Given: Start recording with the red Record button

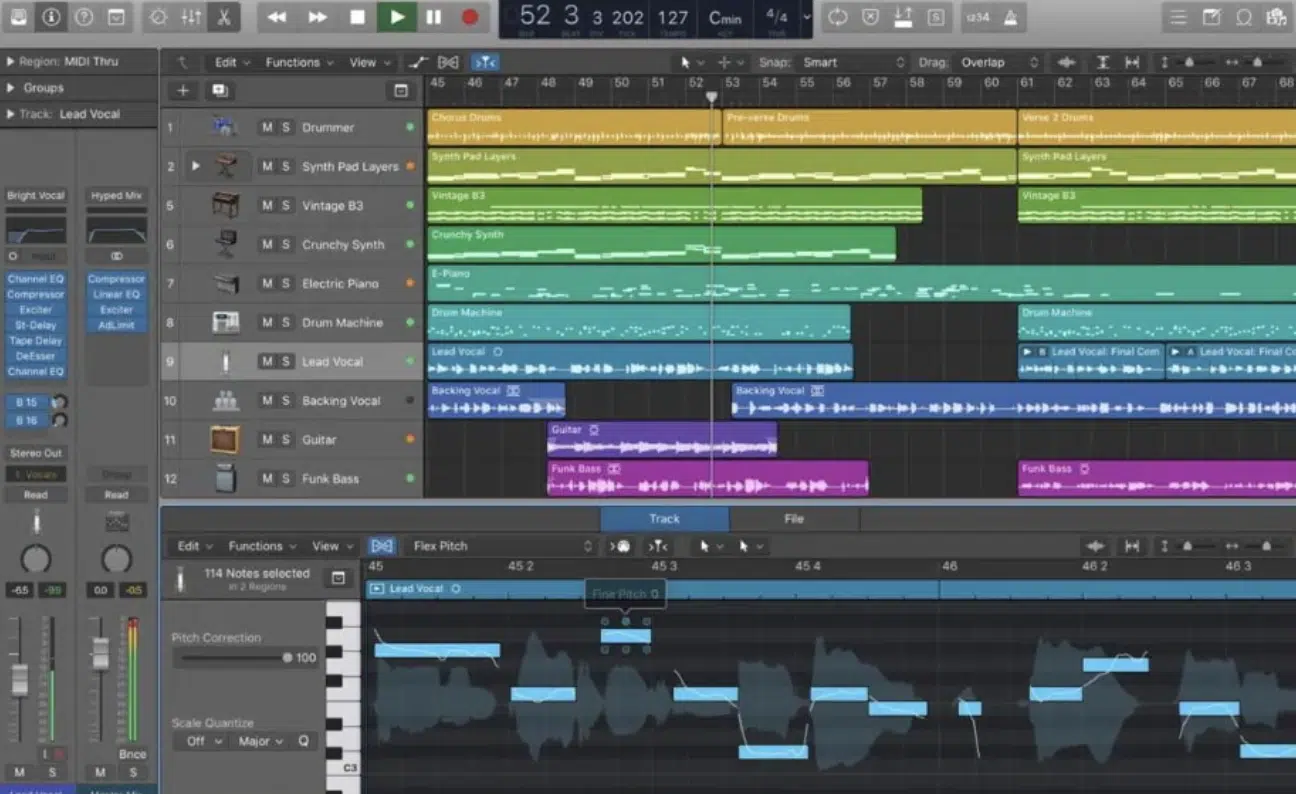Looking at the screenshot, I should [x=470, y=17].
